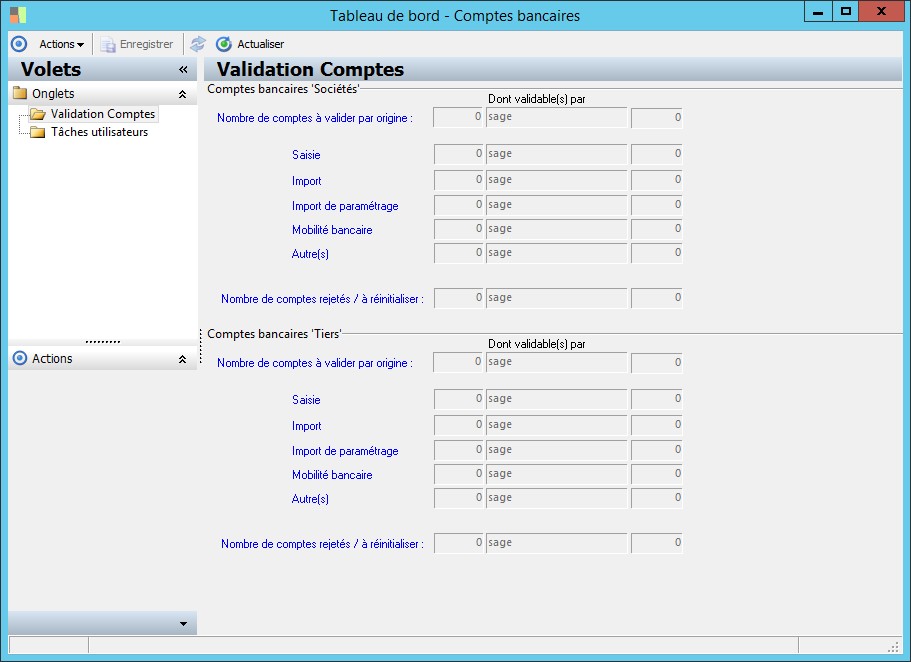Collapse the Volets pane with double chevron
This screenshot has height=662, width=911.
click(x=183, y=70)
